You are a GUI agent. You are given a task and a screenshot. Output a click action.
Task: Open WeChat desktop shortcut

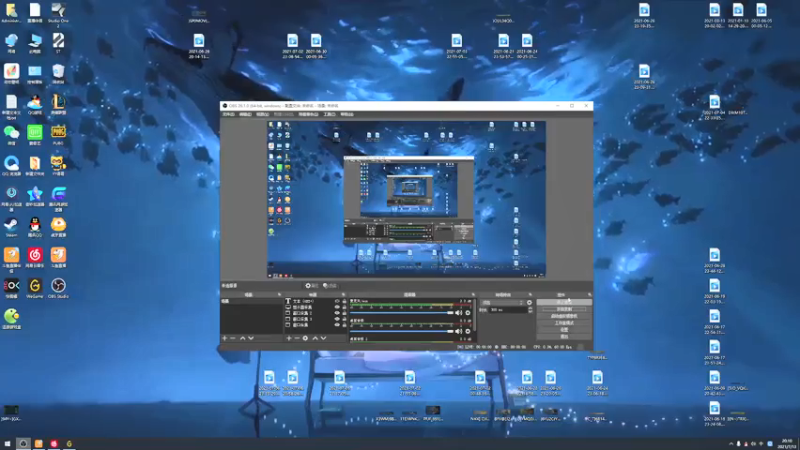tap(11, 135)
